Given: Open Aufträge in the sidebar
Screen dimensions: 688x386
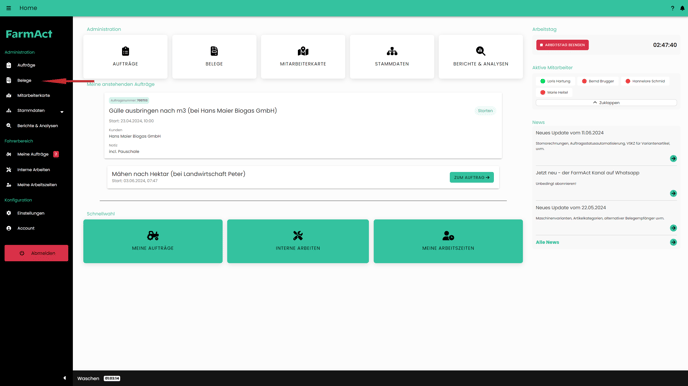Looking at the screenshot, I should 26,65.
